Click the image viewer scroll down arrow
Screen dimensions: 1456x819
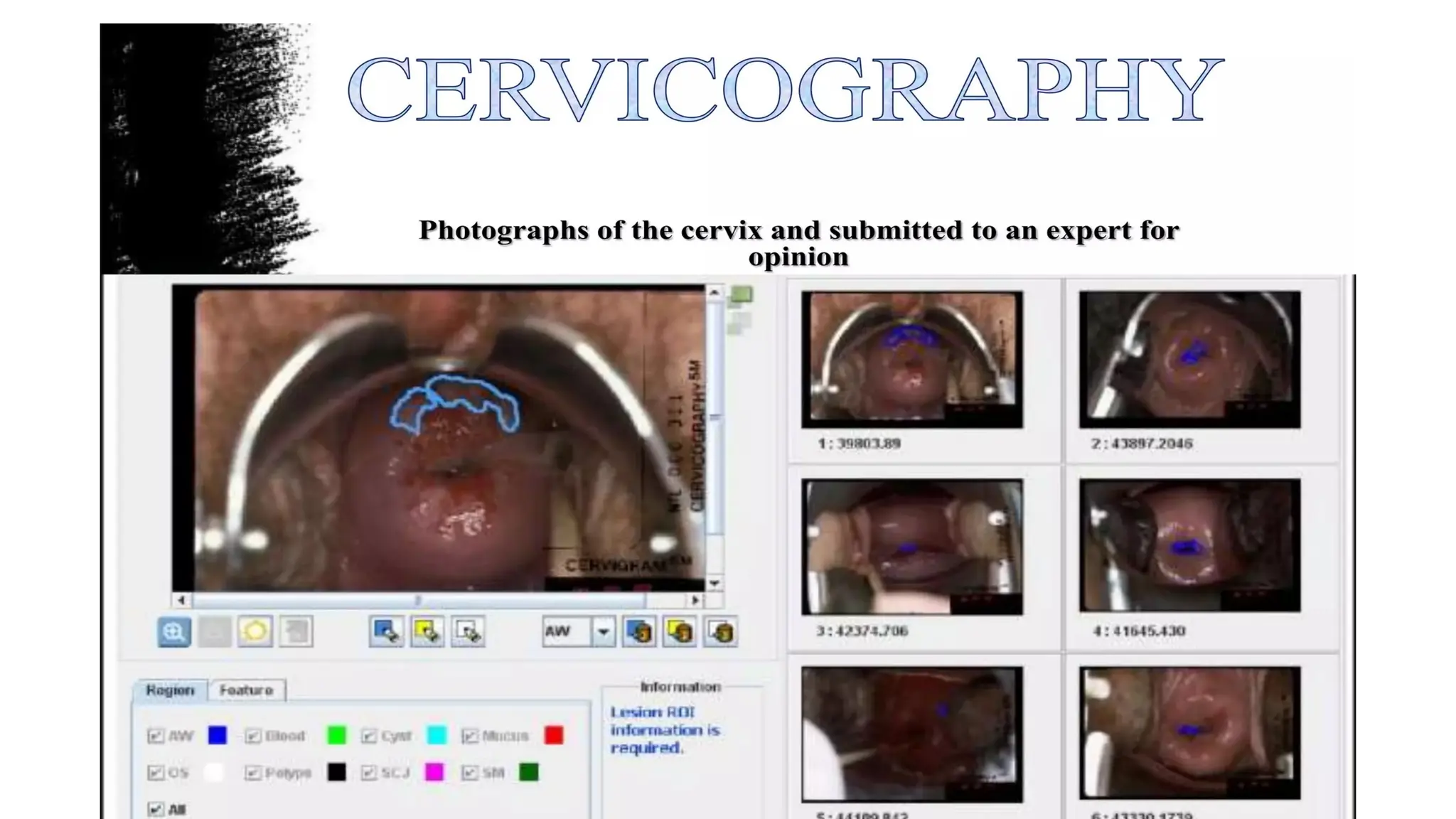point(714,584)
